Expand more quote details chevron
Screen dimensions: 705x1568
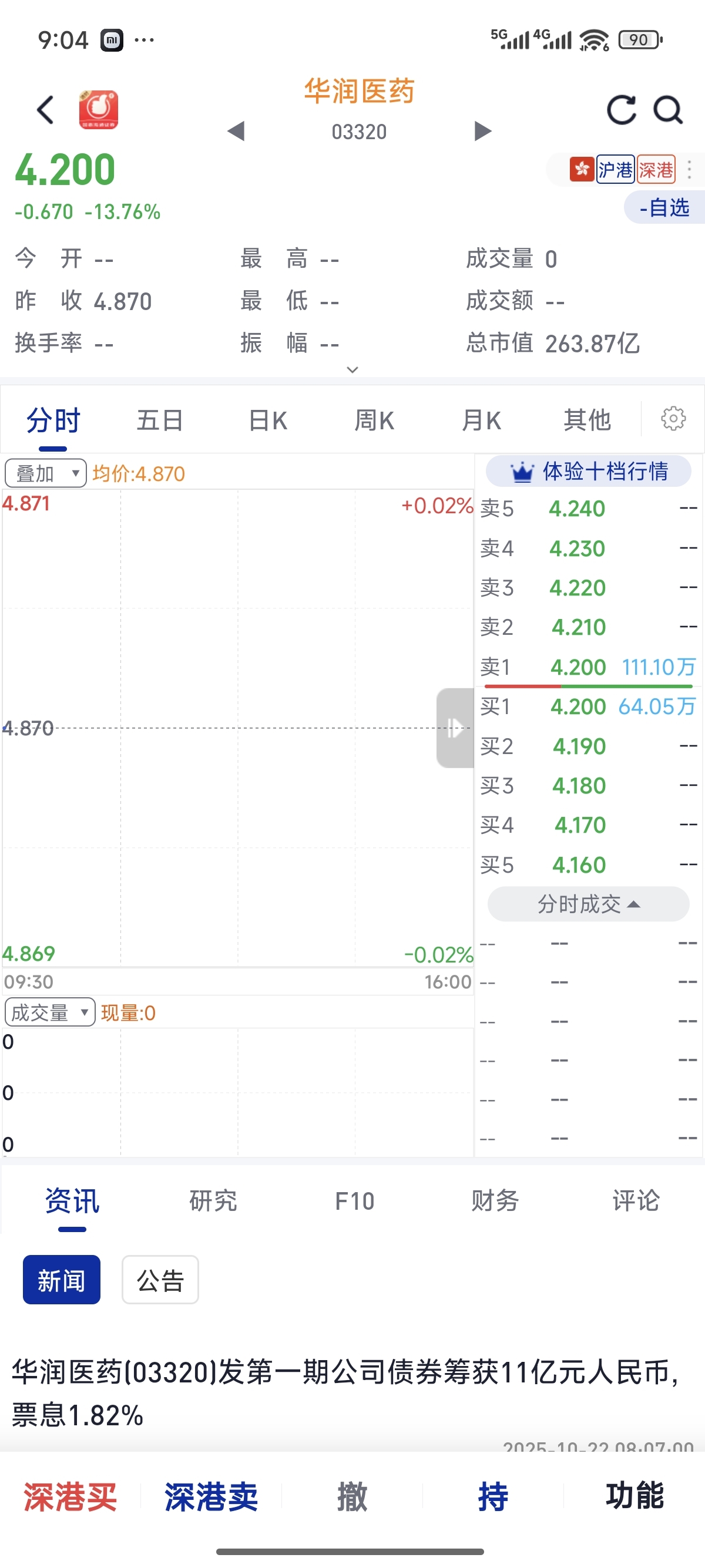352,369
